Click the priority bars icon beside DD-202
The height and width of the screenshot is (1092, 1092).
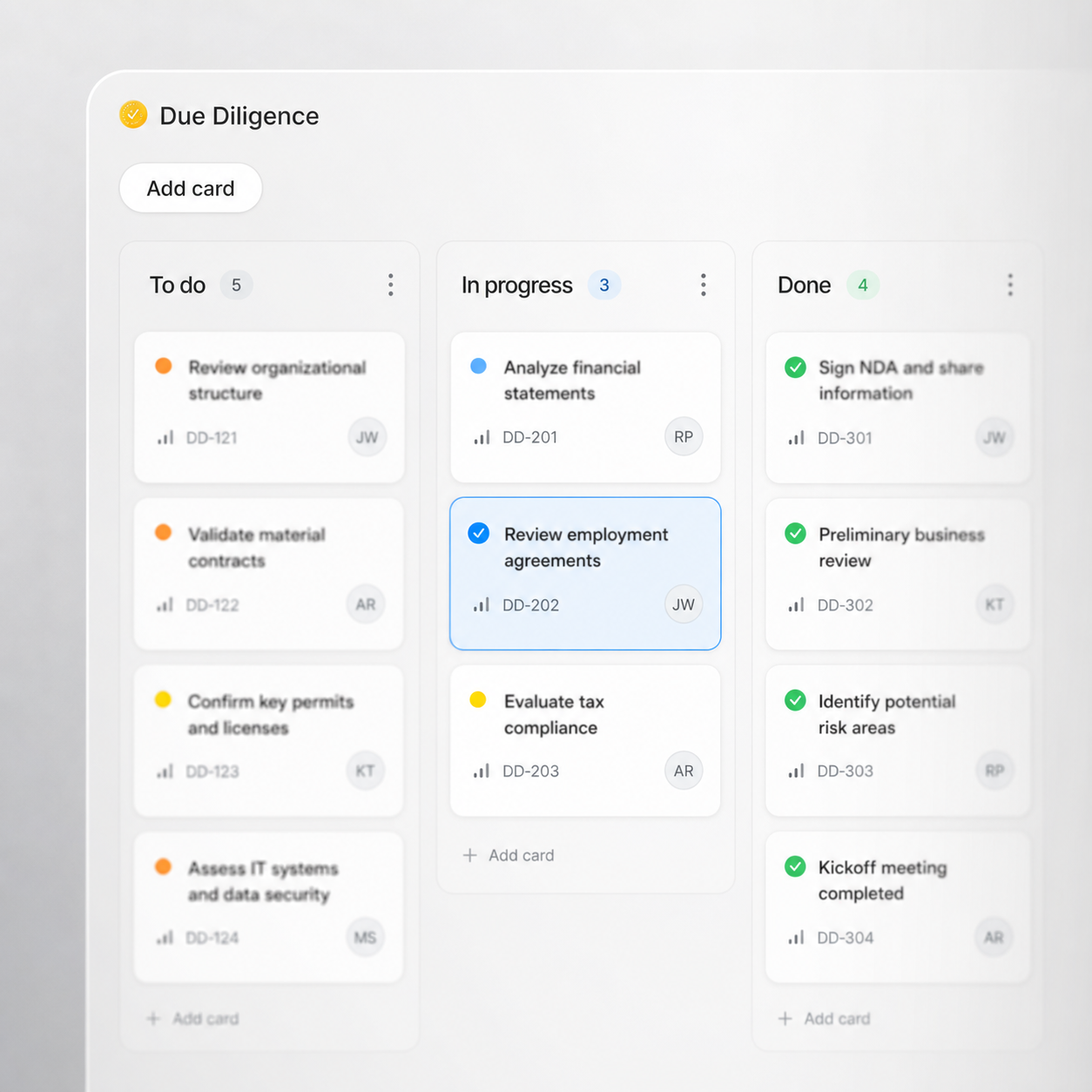click(482, 604)
